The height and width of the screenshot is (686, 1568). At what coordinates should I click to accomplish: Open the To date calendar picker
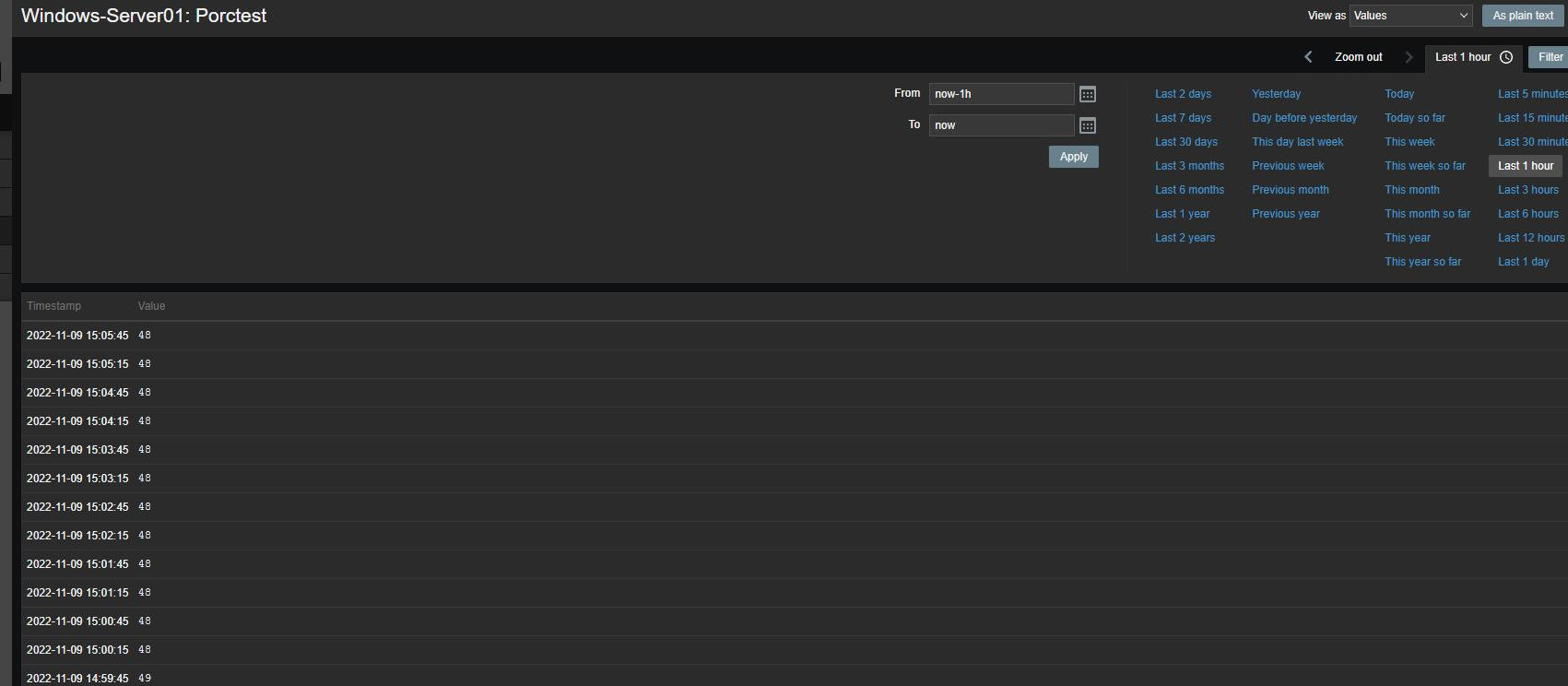(1088, 125)
